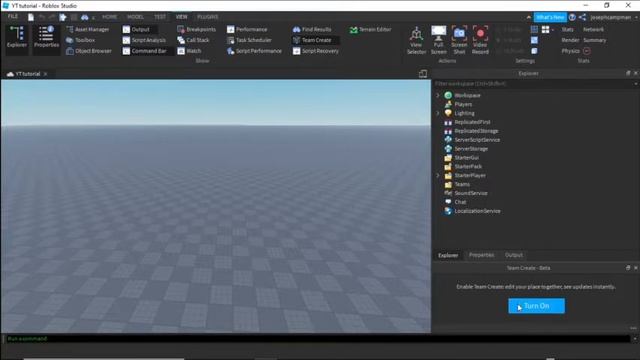
Task: Toggle Physics stats
Action: click(570, 51)
